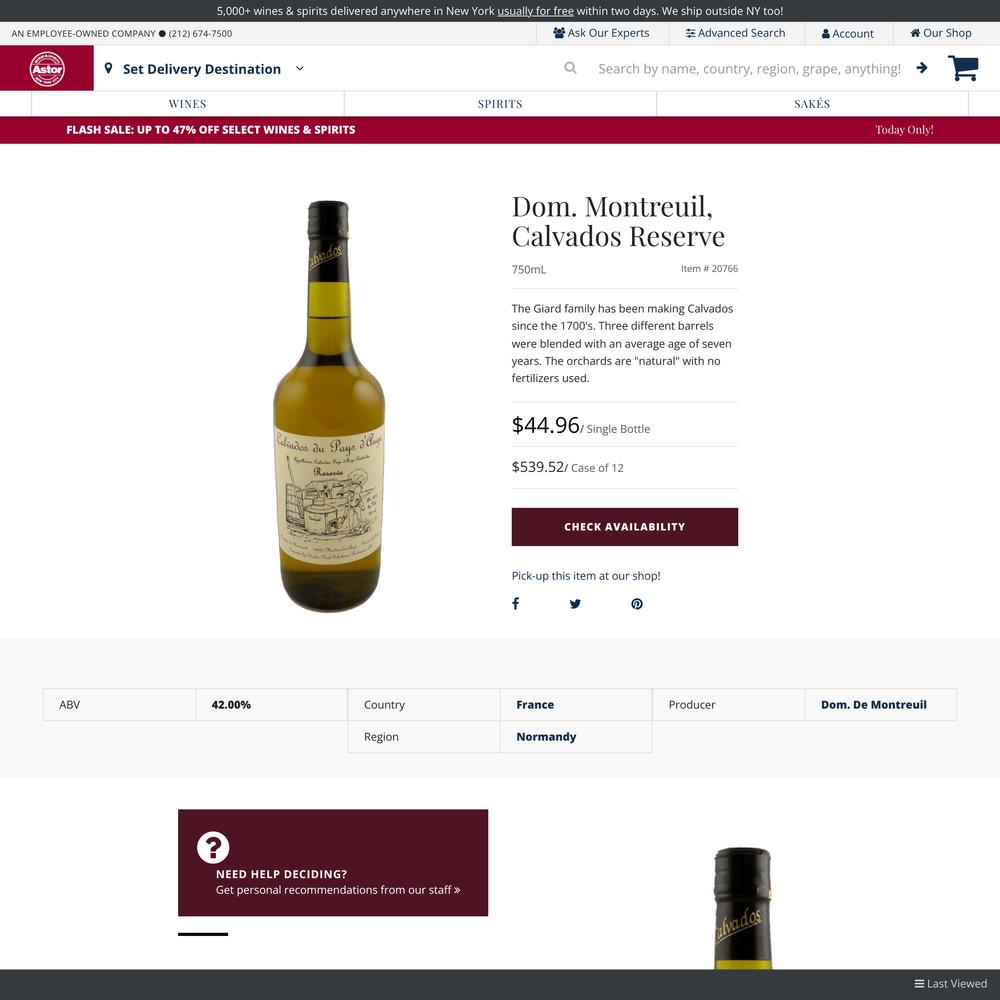Click the $539.52 case price
The width and height of the screenshot is (1000, 1000).
click(x=538, y=467)
